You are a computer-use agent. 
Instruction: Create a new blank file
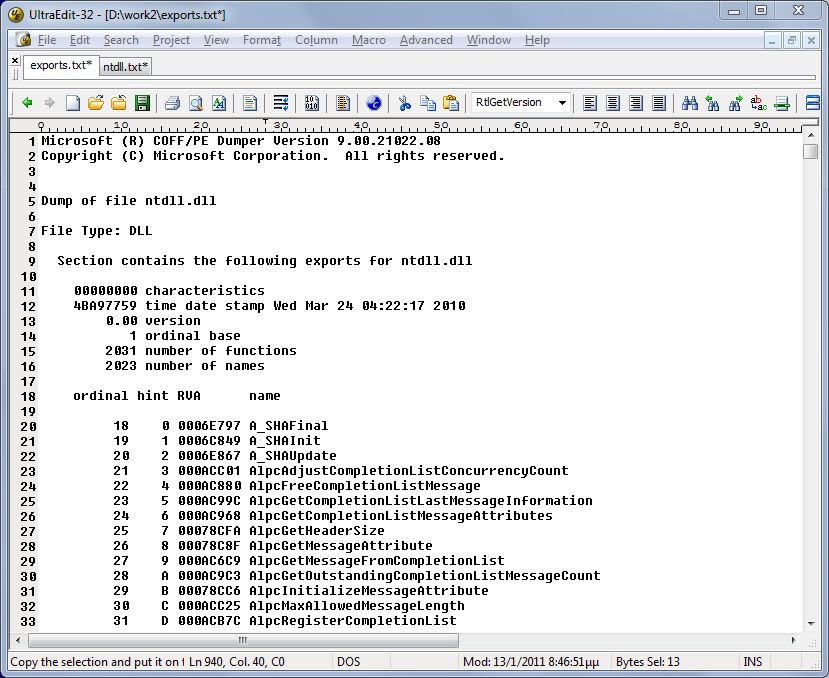[72, 103]
